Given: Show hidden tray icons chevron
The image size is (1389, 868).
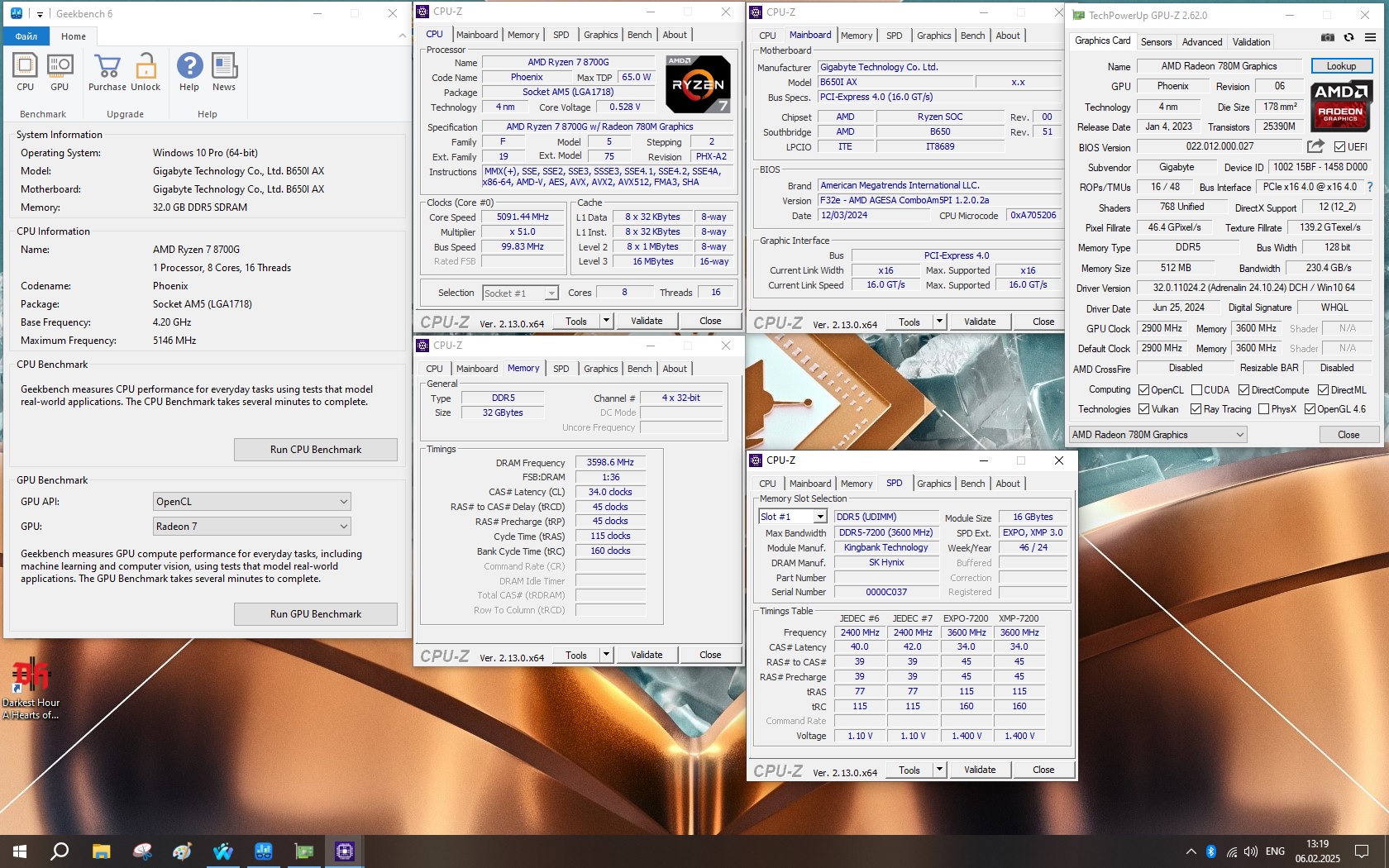Looking at the screenshot, I should pyautogui.click(x=1191, y=851).
